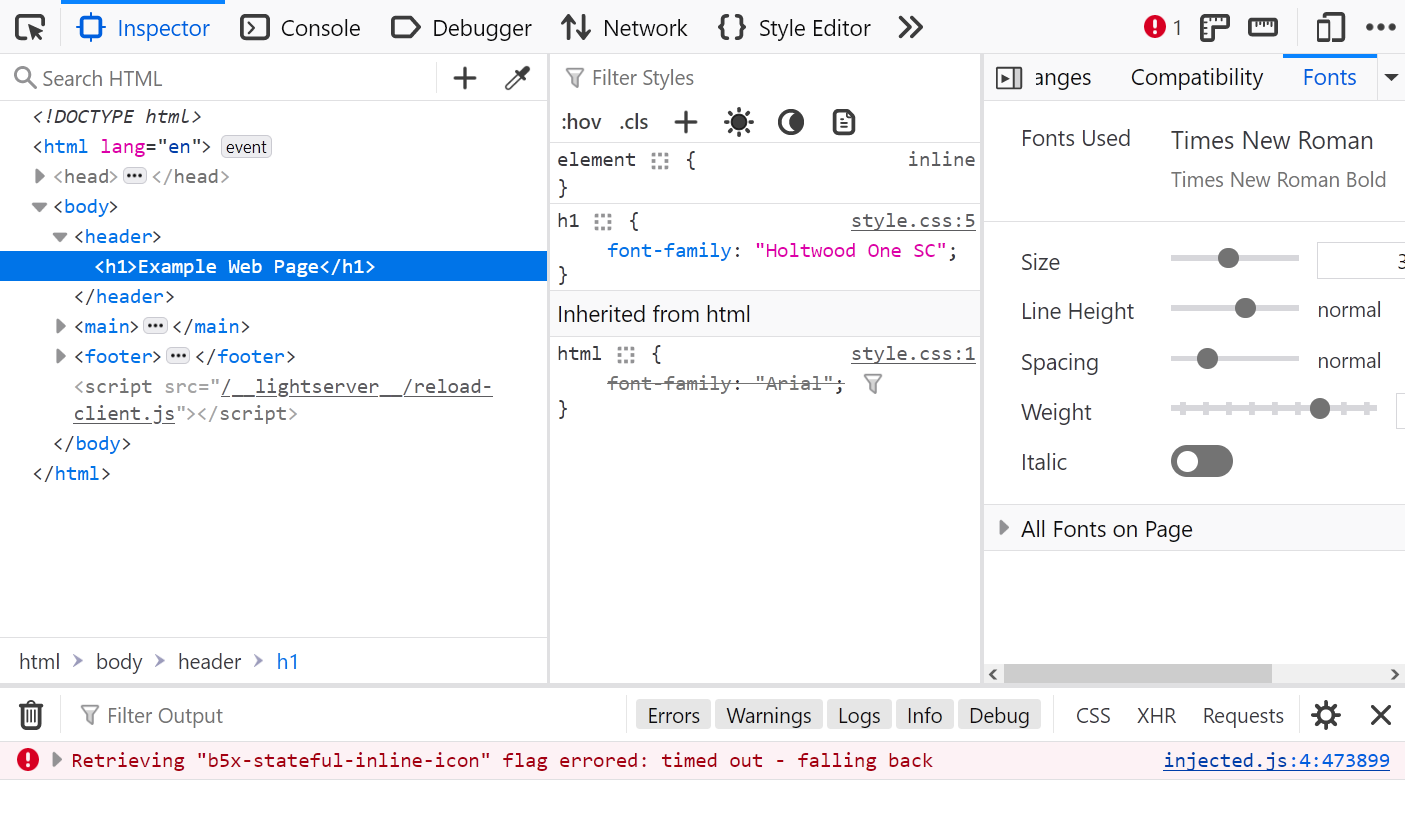Screen dimensions: 1405x828
Task: Toggle print media simulation icon
Action: pyautogui.click(x=844, y=122)
